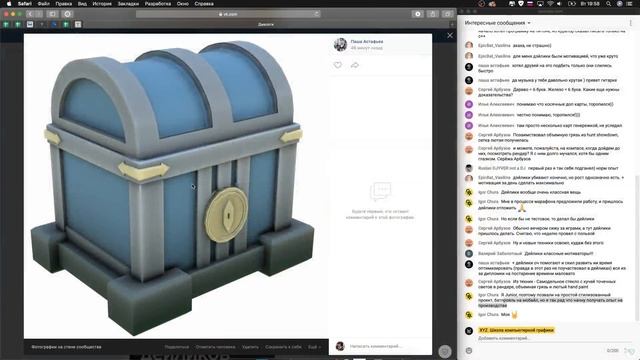Viewport: 640px width, 360px height.
Task: Open the blue favorites bar bookmark
Action: (54, 24)
